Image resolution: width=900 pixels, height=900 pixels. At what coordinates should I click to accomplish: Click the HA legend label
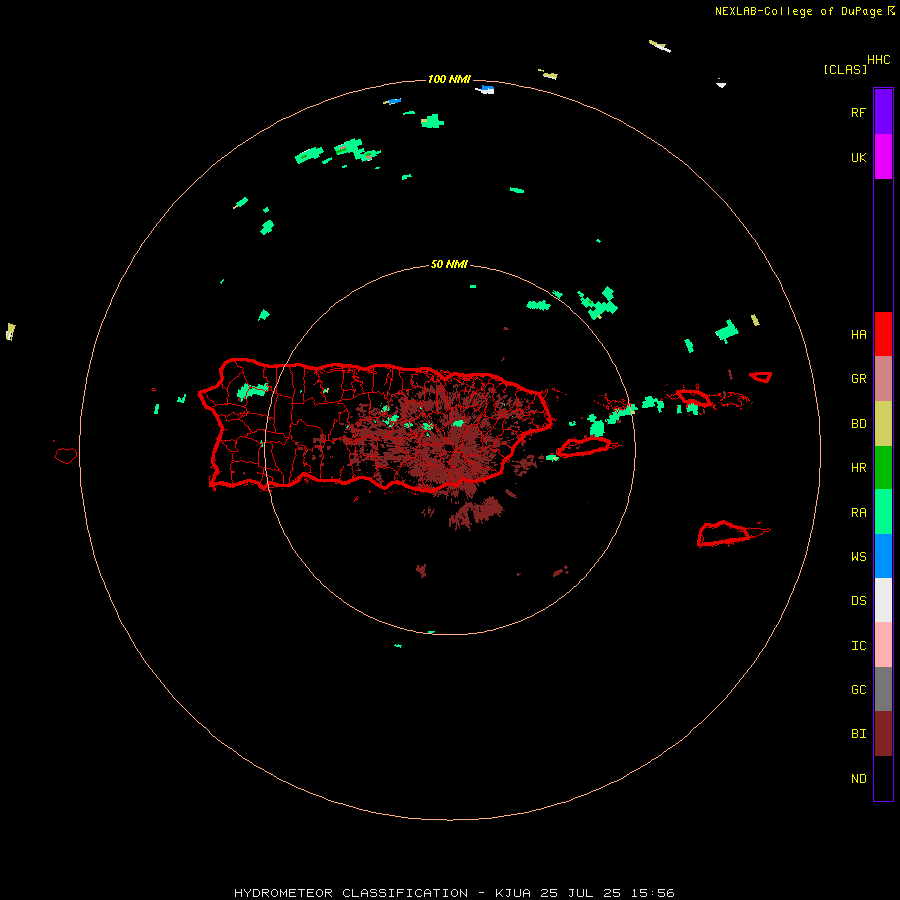(x=859, y=335)
